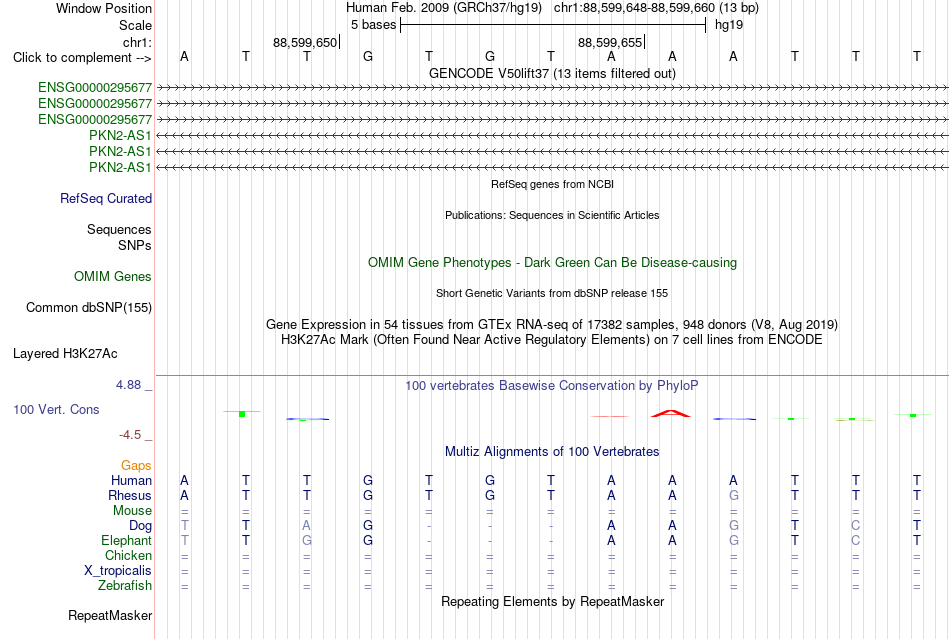The width and height of the screenshot is (950, 639).
Task: Open the GTEx 'Gene Expression in 54 tissues' title
Action: coord(552,325)
